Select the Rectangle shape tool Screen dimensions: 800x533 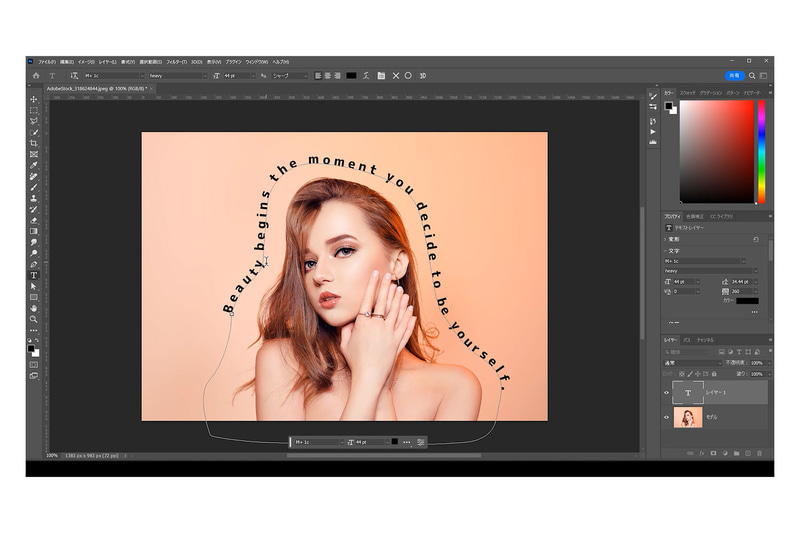pyautogui.click(x=34, y=297)
